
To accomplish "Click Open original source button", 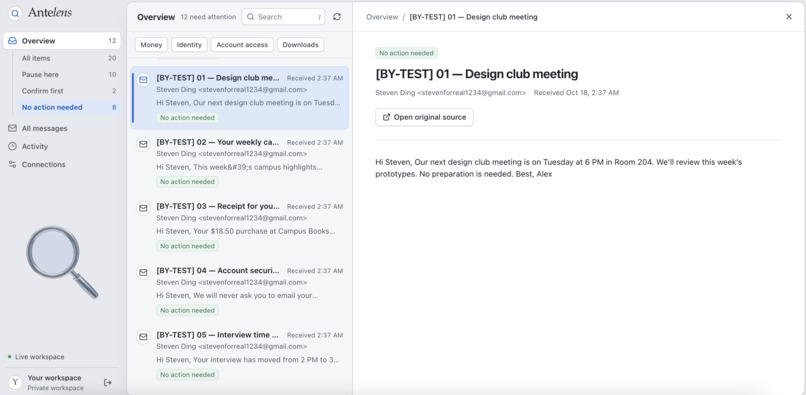I will point(424,117).
